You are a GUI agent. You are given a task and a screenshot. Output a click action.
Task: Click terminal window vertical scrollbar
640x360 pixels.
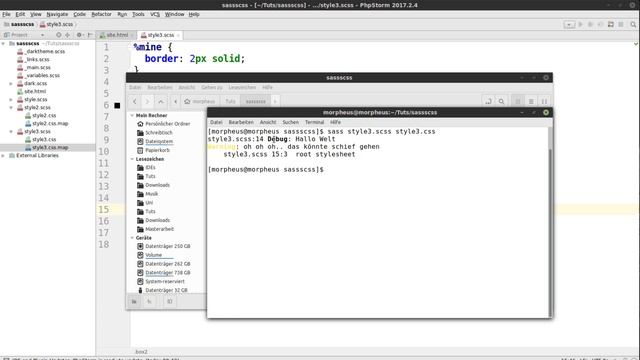coord(550,222)
